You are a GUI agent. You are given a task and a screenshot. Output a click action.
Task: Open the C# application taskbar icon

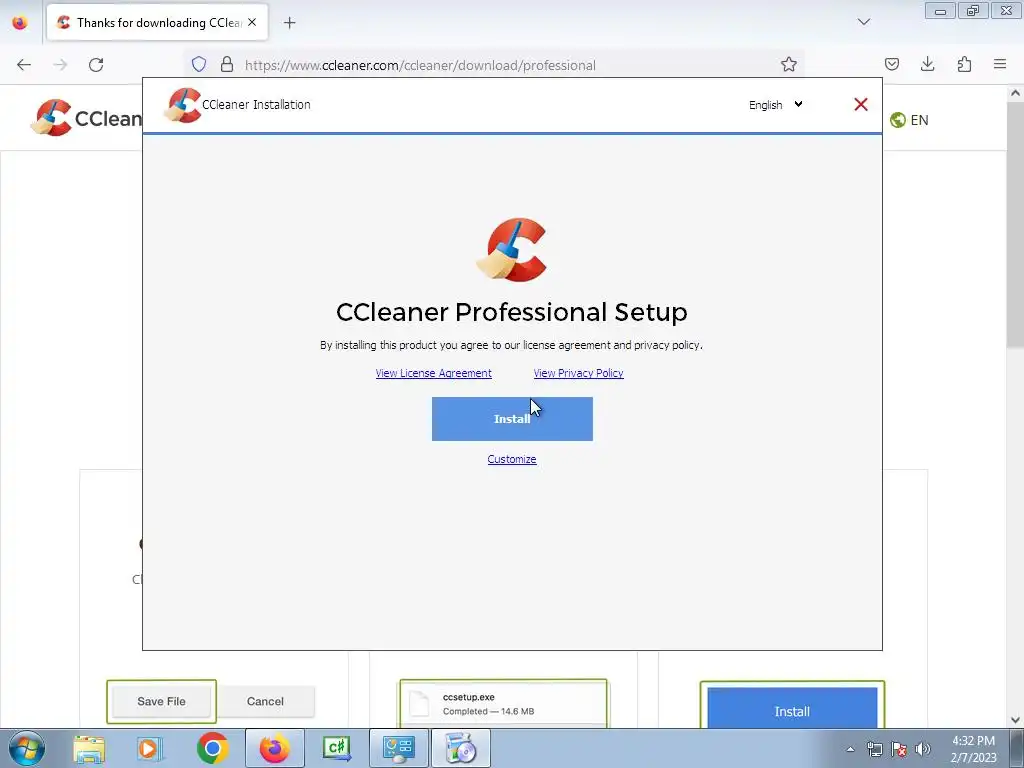(x=336, y=749)
